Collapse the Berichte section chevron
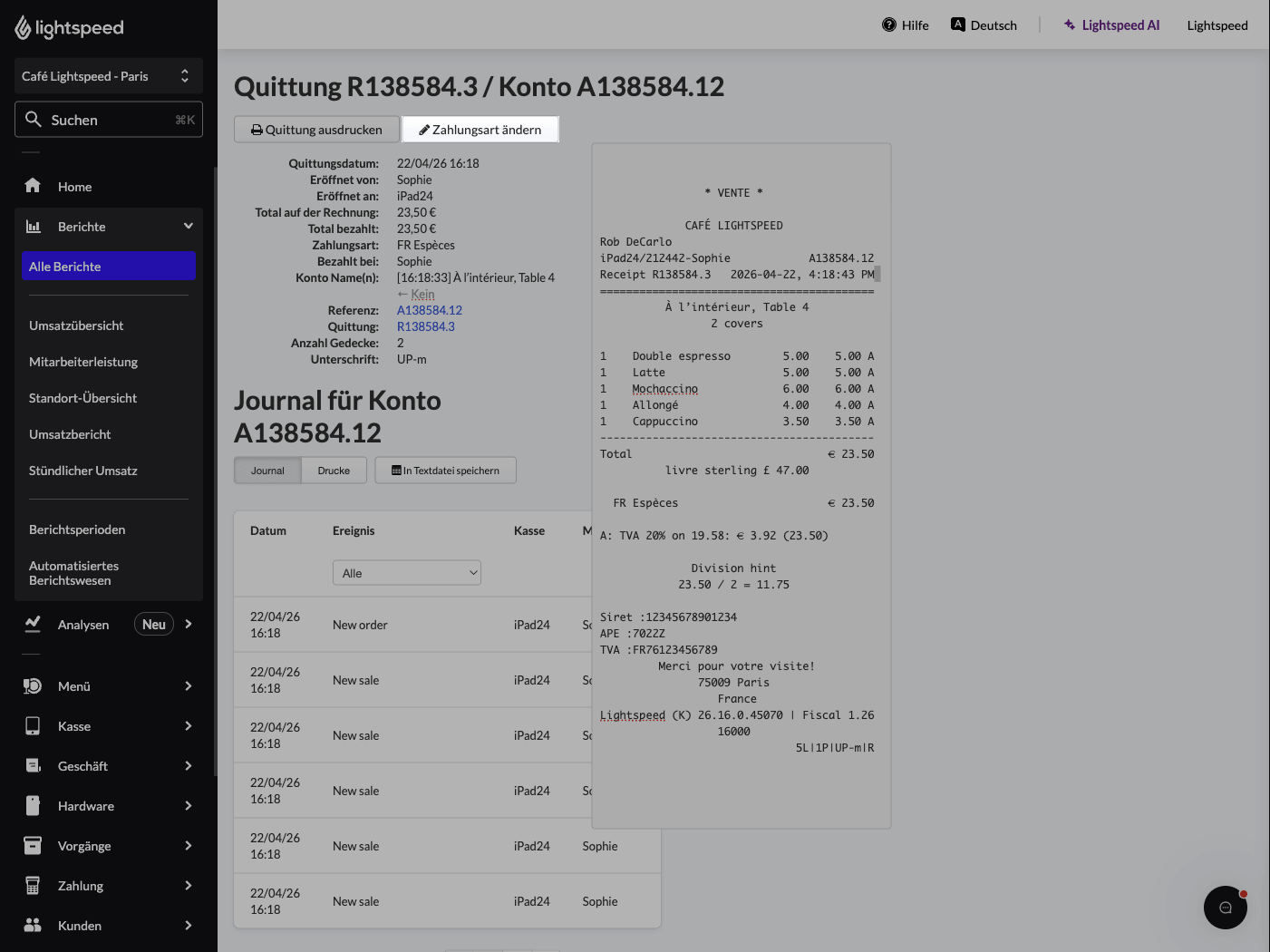The height and width of the screenshot is (952, 1270). pos(189,226)
